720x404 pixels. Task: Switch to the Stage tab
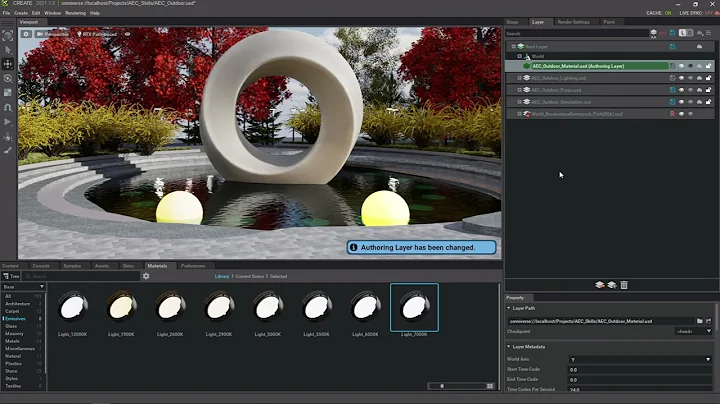tap(512, 22)
